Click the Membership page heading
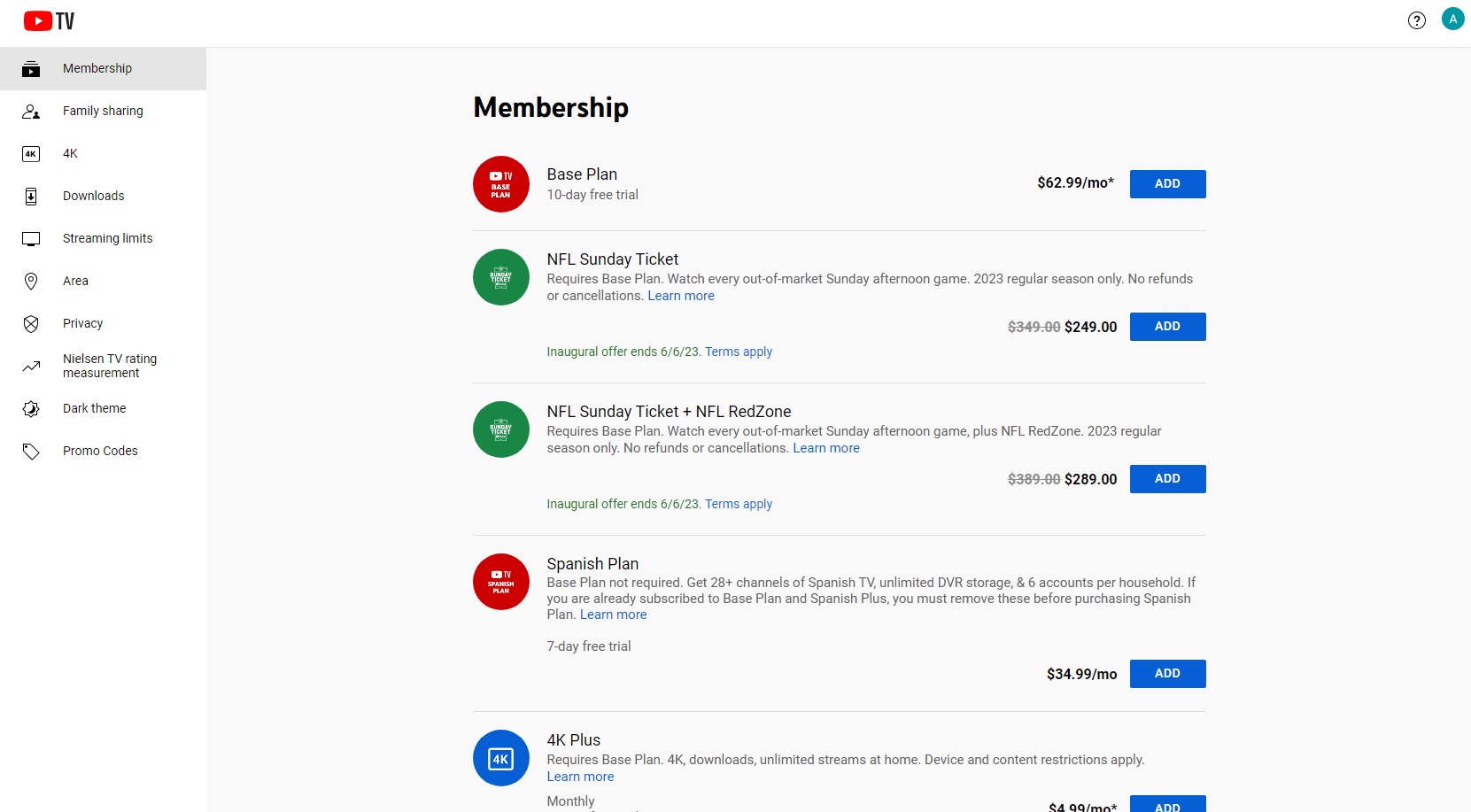1471x812 pixels. [551, 107]
